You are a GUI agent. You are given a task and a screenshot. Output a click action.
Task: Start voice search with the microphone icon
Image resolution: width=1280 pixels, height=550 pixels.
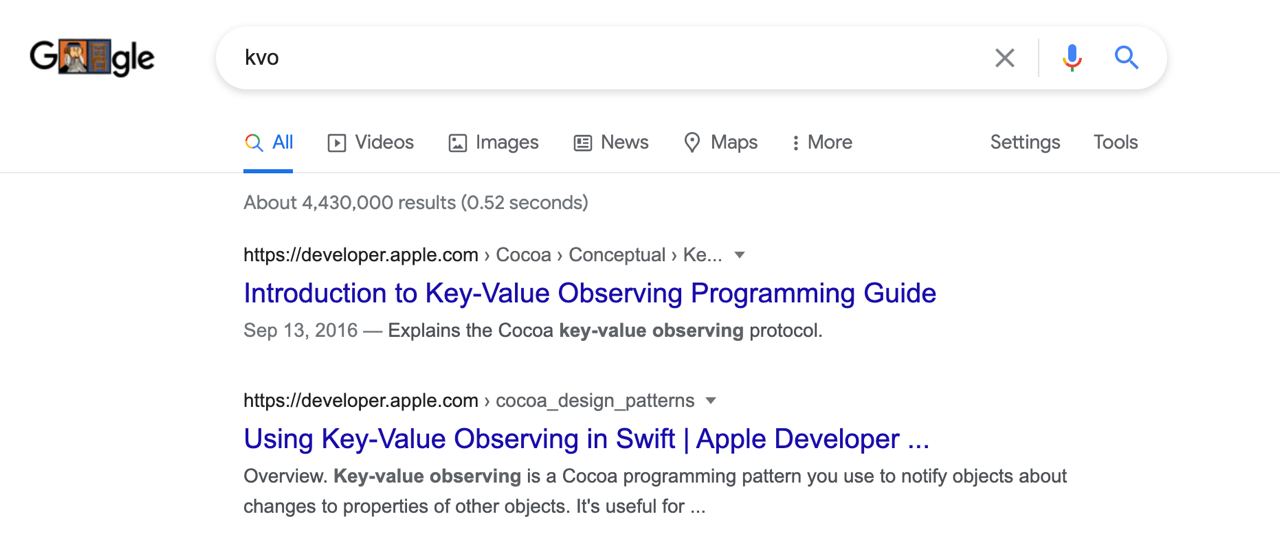coord(1072,58)
